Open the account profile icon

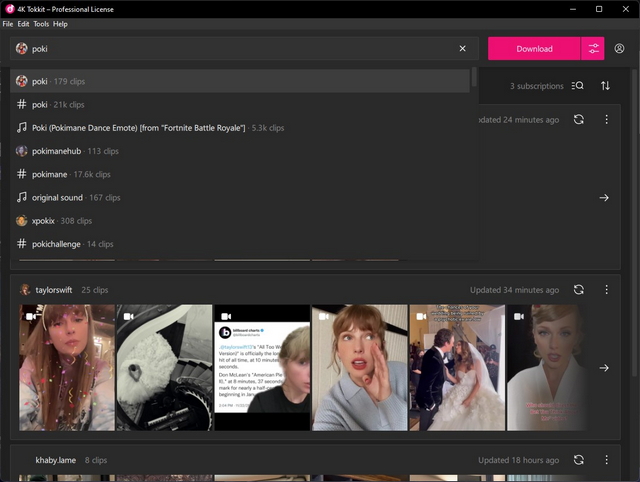(619, 49)
